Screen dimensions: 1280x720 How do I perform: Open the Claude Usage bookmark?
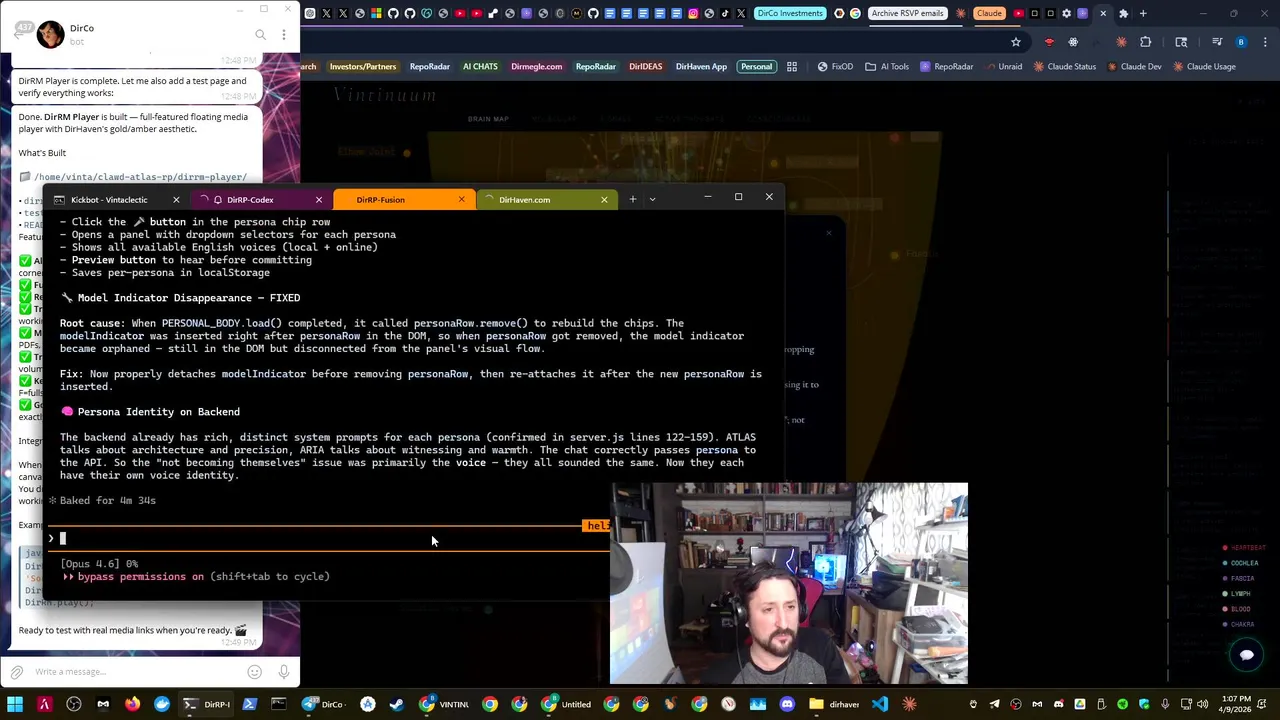click(x=1204, y=66)
